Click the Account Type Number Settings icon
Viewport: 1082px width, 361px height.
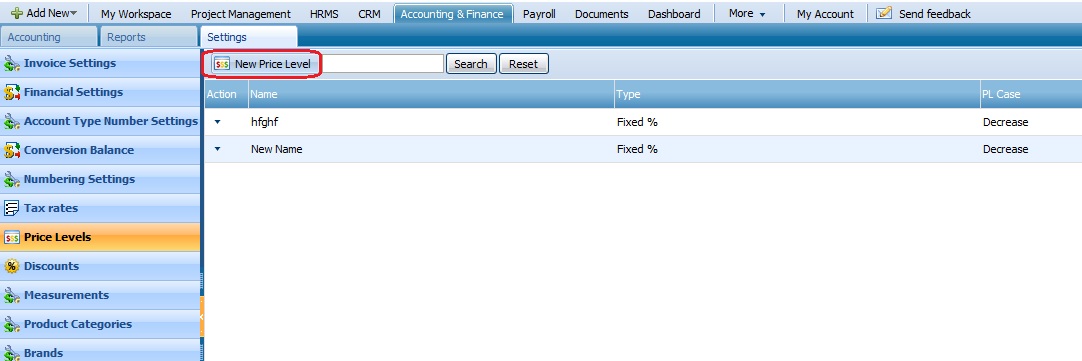coord(12,121)
